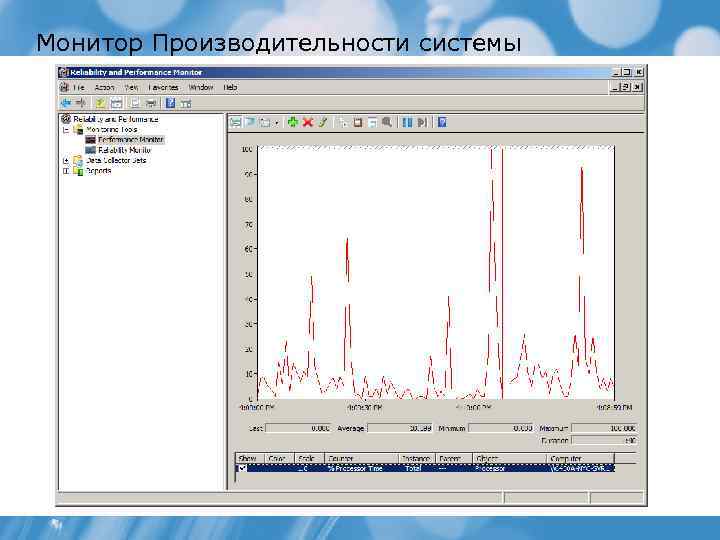
Task: Open the Change Graph Type dropdown arrow
Action: 277,123
